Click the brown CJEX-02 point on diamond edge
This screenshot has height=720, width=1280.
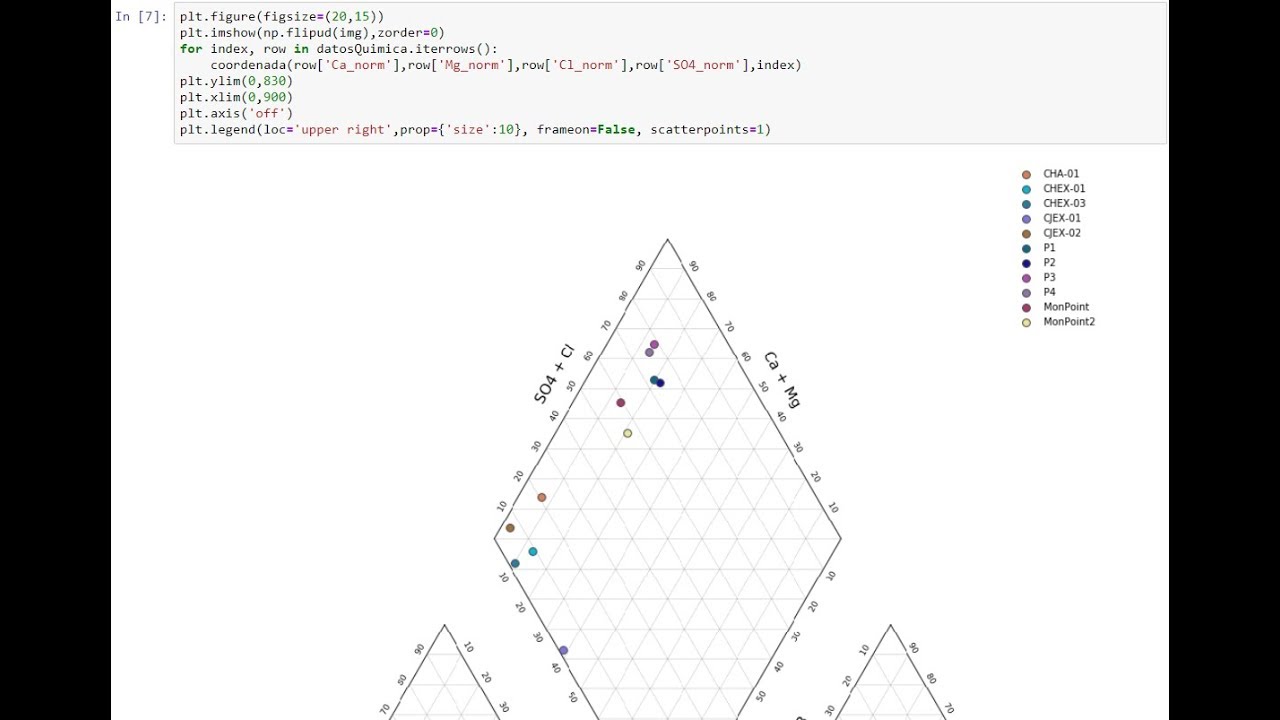pos(510,528)
